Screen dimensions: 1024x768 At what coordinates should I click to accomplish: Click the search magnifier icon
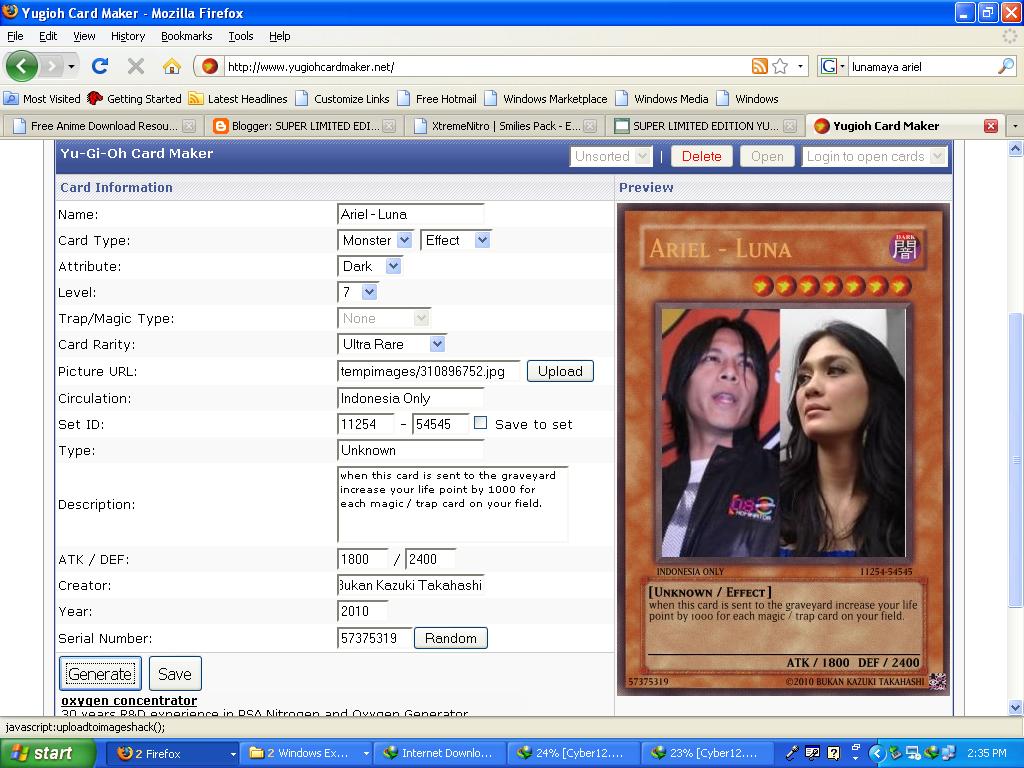pyautogui.click(x=1006, y=66)
